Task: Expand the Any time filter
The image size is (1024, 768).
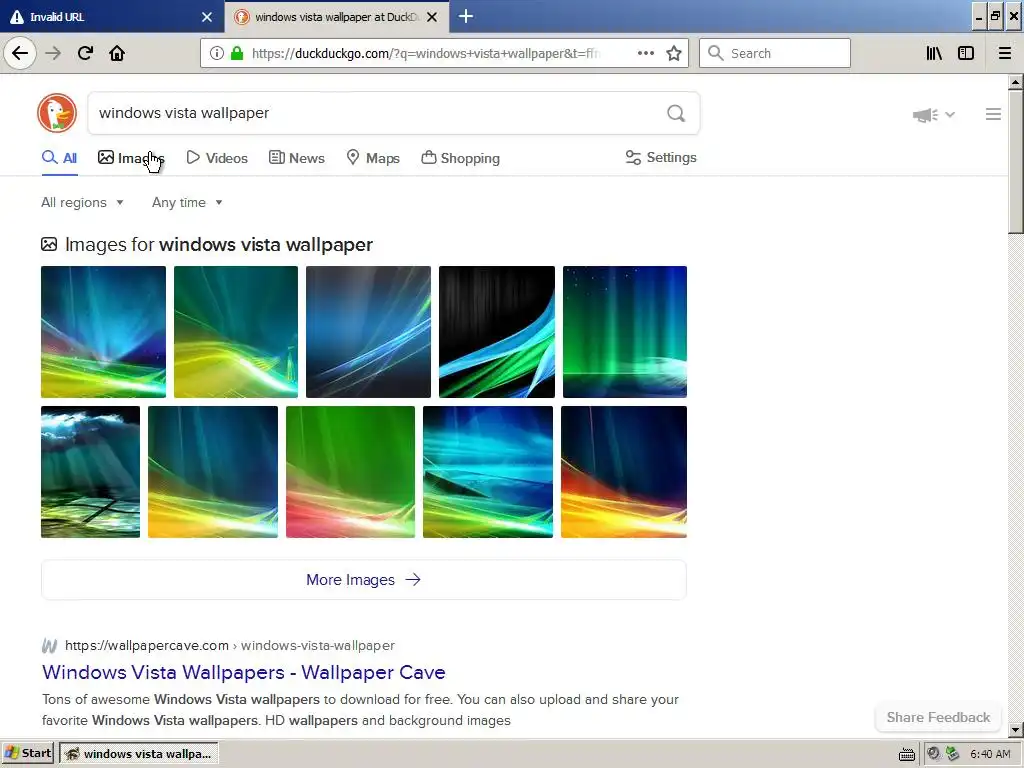Action: pos(187,202)
